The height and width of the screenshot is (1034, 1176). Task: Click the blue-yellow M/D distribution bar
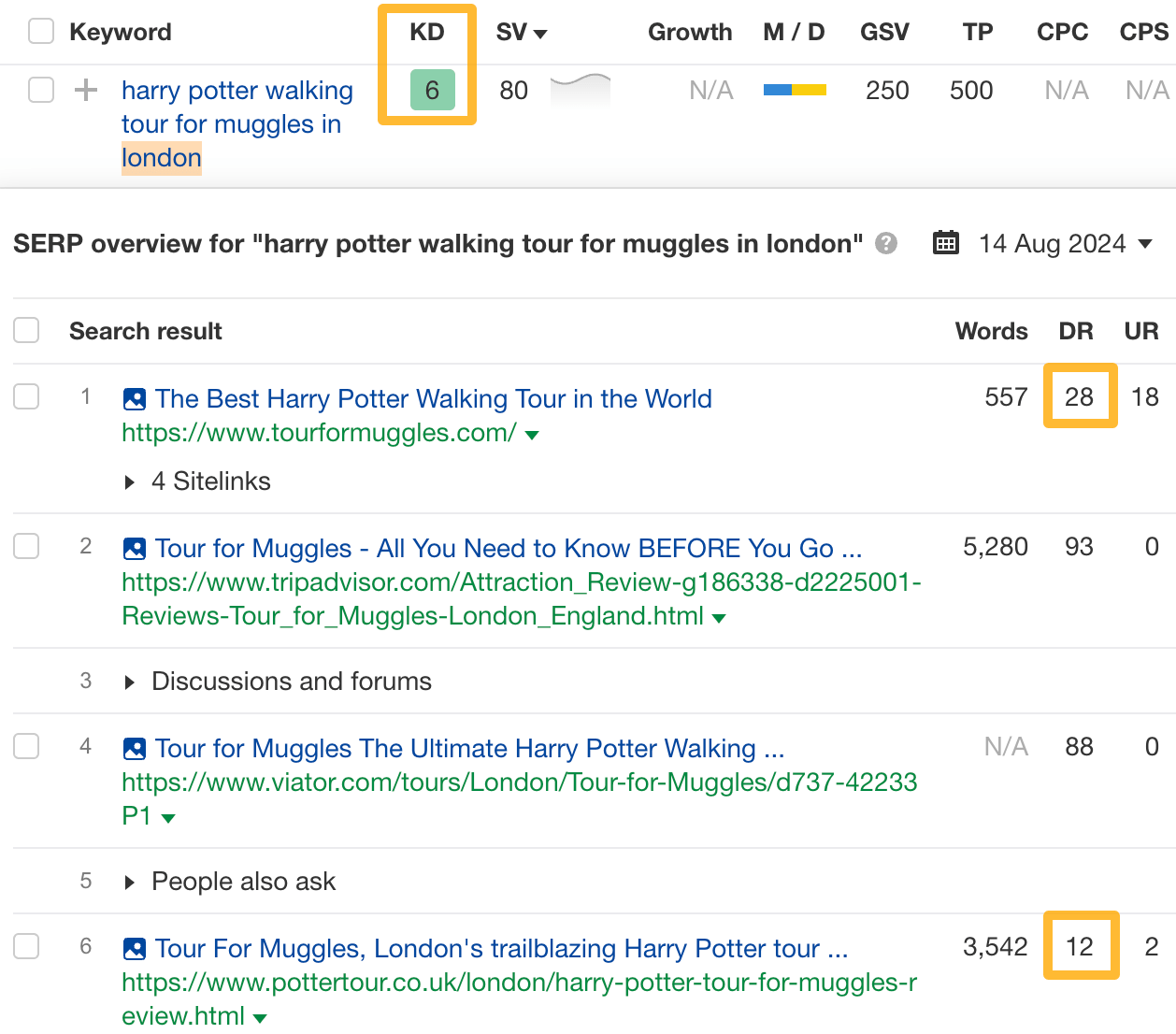tap(794, 88)
